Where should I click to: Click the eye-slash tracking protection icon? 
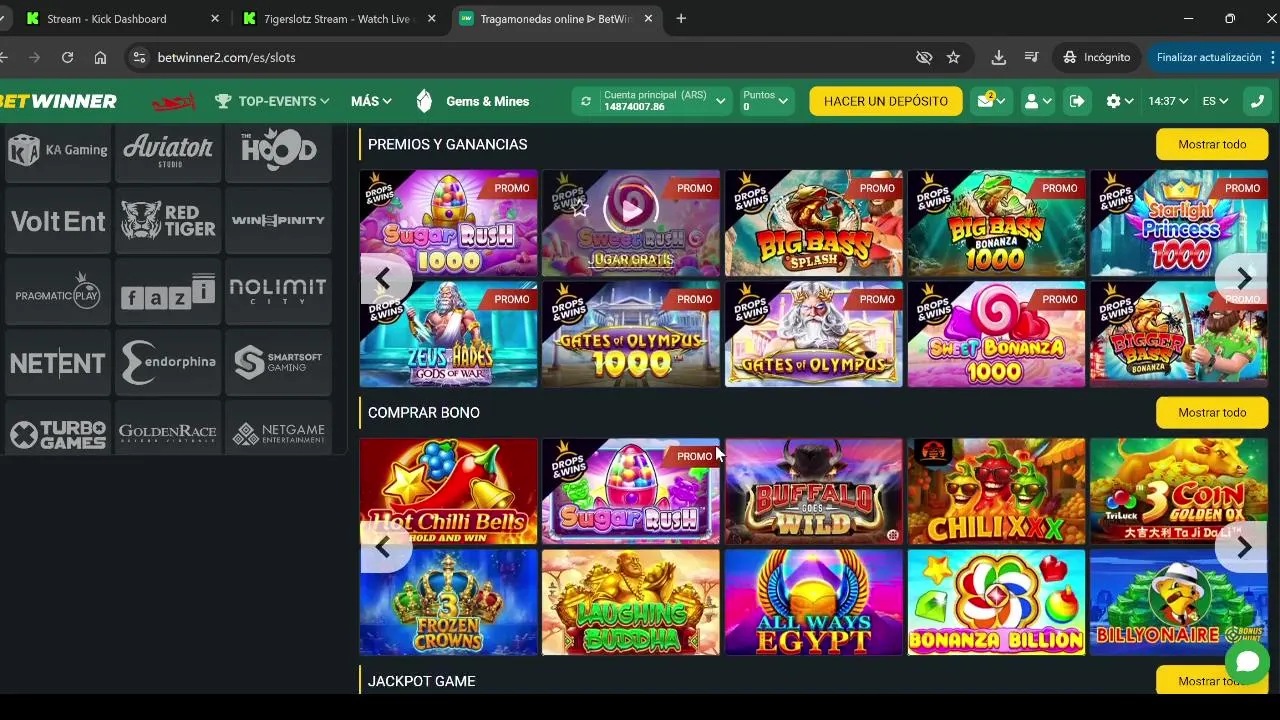(924, 57)
